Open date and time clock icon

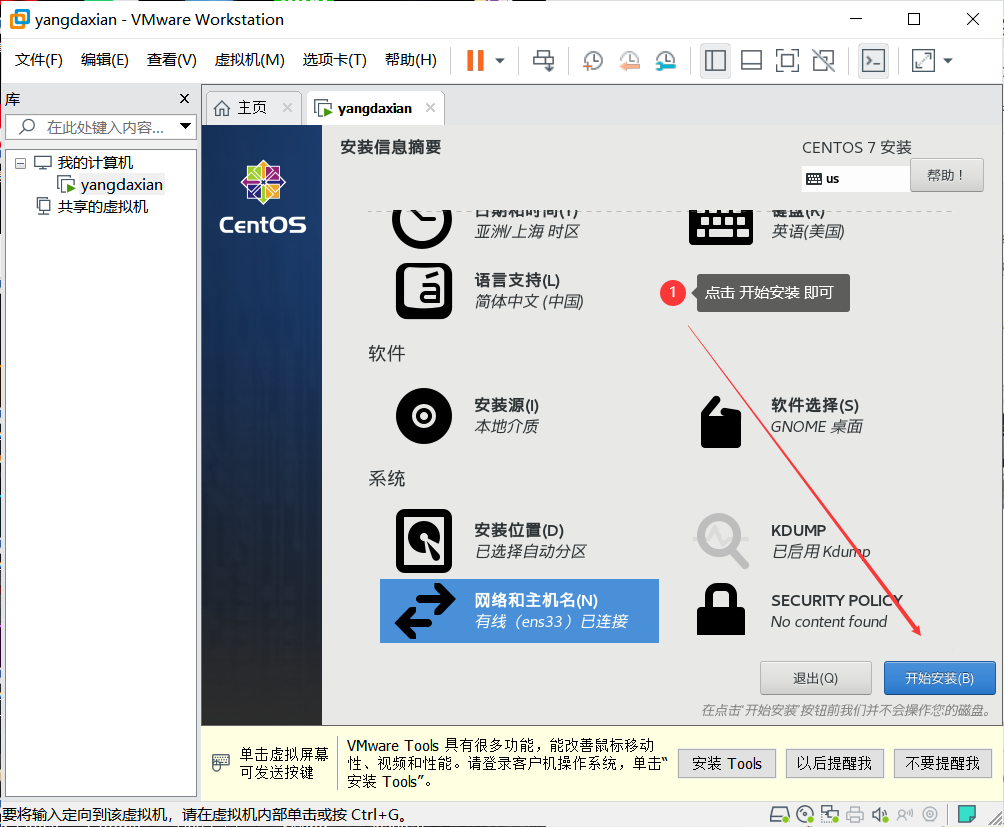(422, 229)
